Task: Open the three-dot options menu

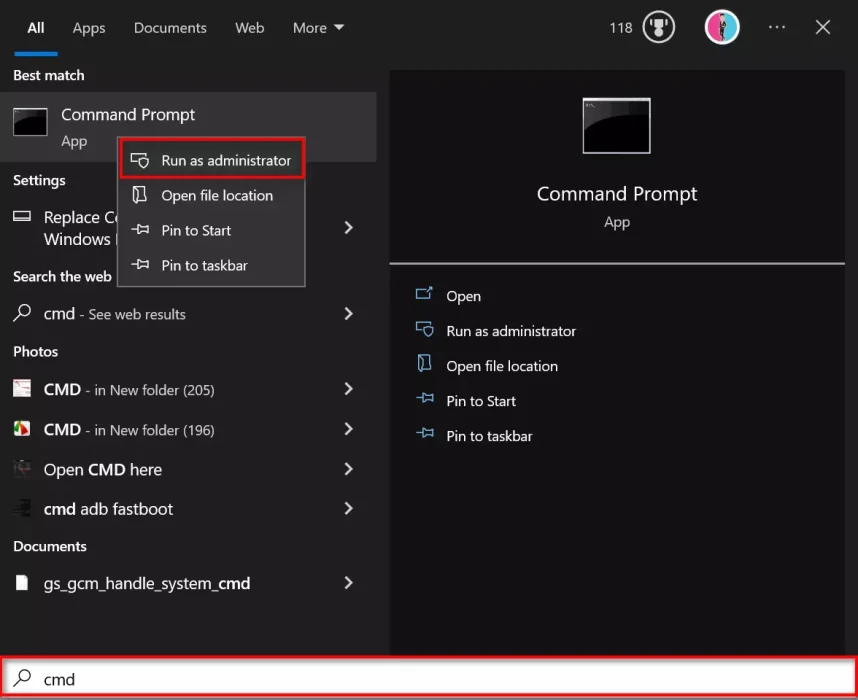Action: pyautogui.click(x=776, y=27)
